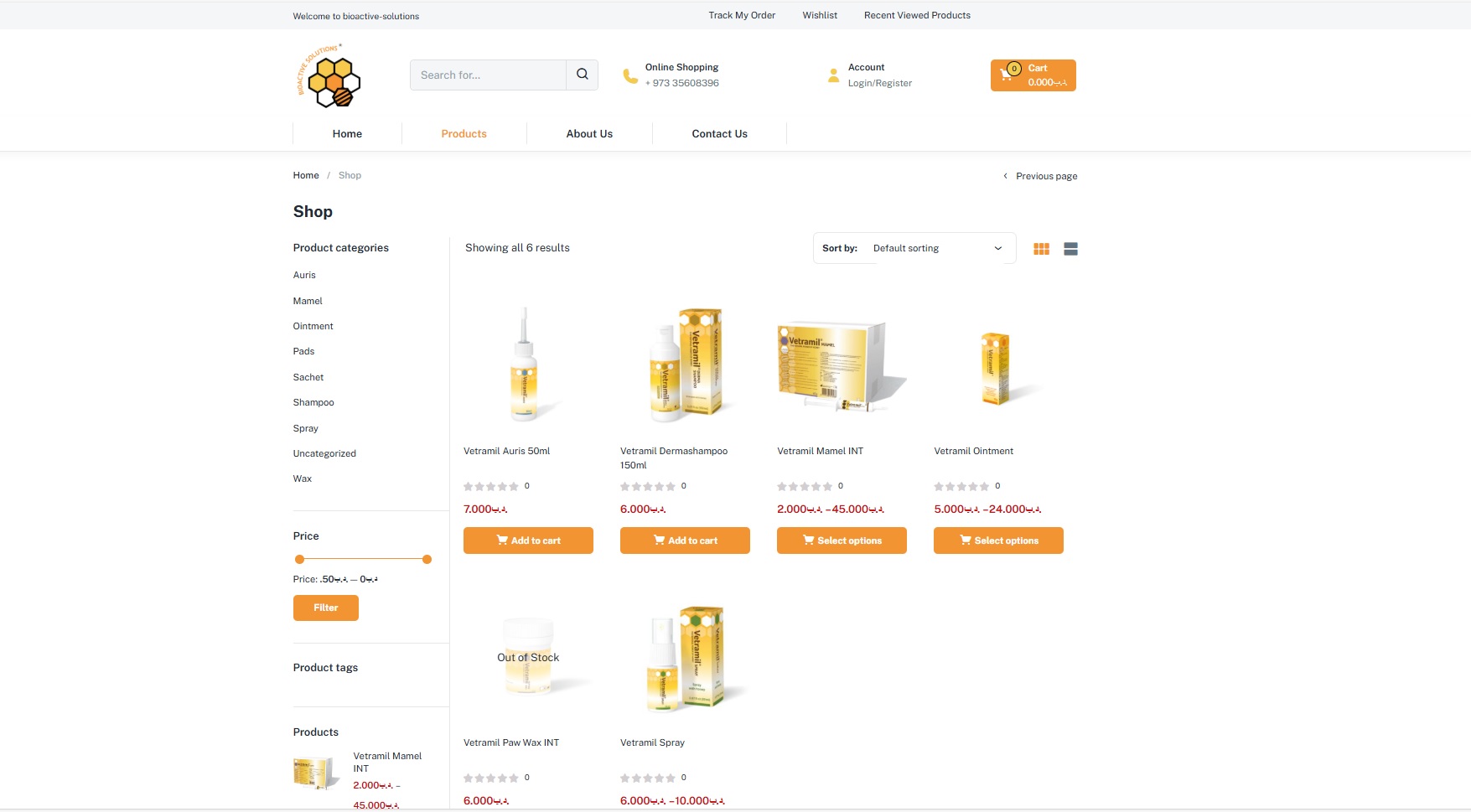Select the Ointment product category

(313, 326)
